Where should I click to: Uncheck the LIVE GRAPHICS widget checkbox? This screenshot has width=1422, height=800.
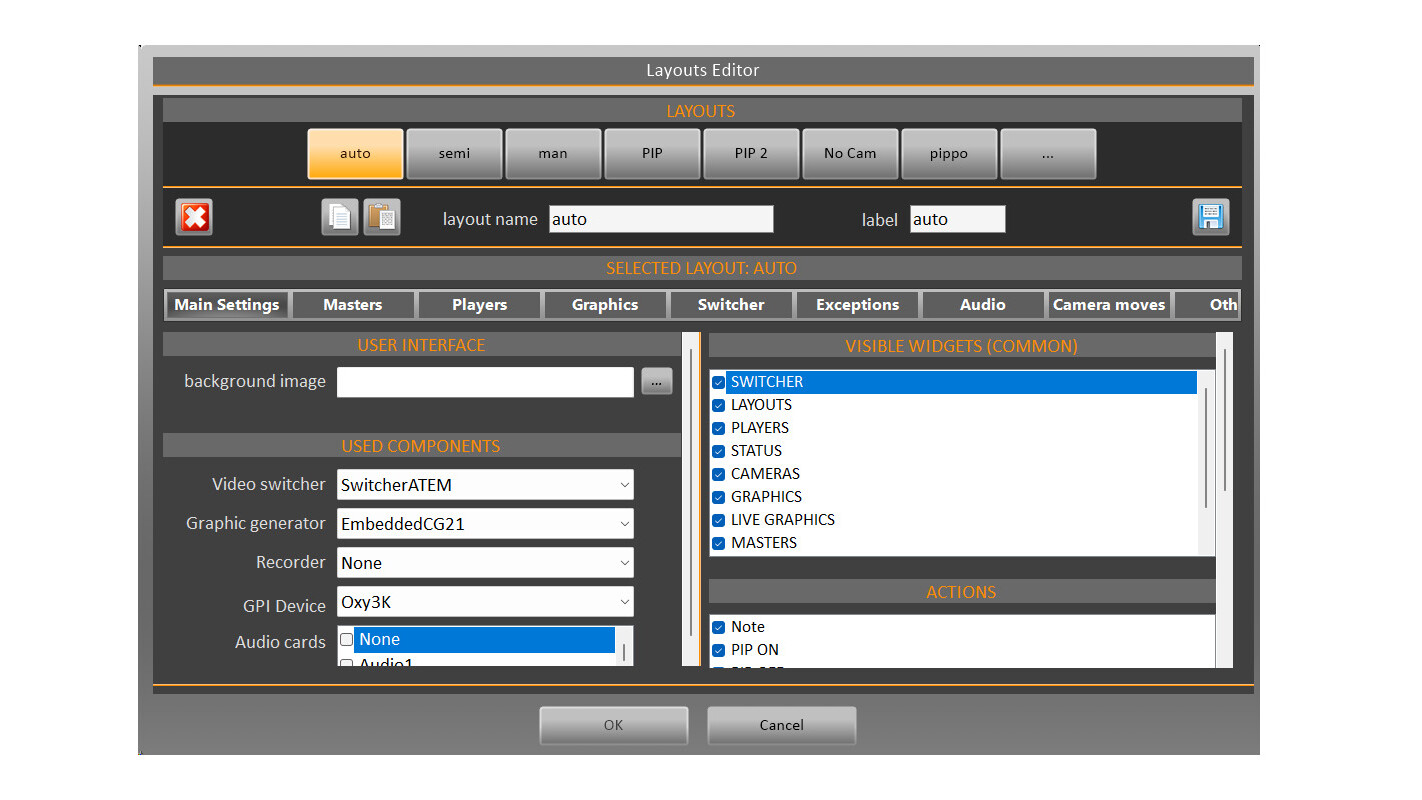click(718, 520)
